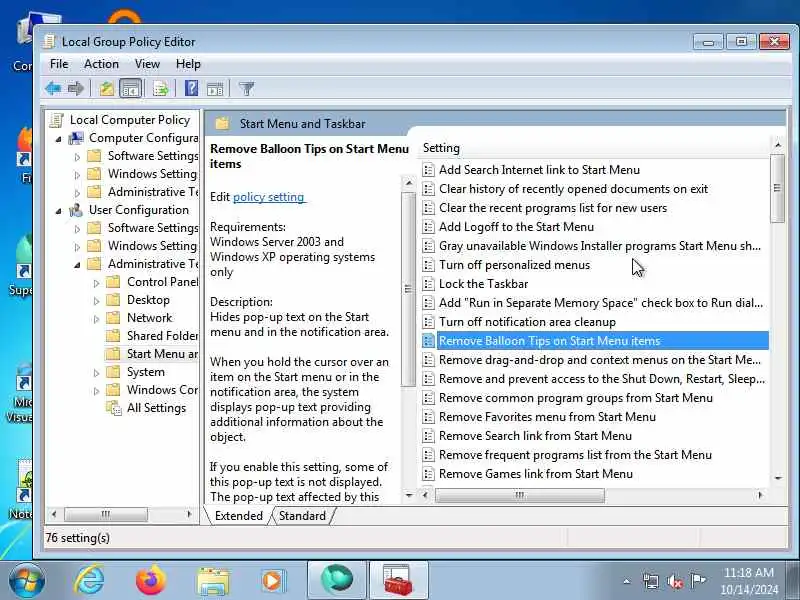The width and height of the screenshot is (800, 600).
Task: Select Shared Folders in the tree
Action: pos(162,336)
